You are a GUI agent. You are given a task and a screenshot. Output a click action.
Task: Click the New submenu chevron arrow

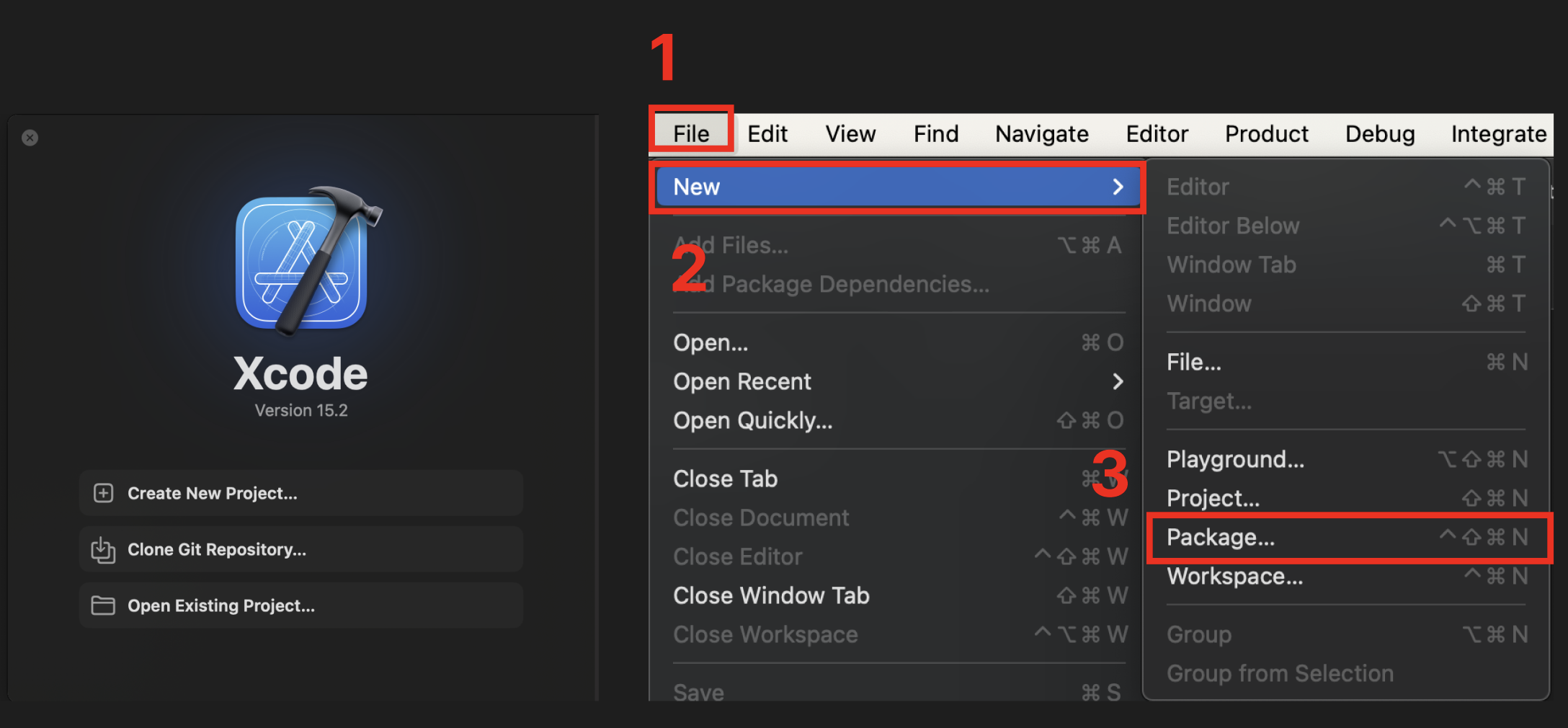[1118, 187]
